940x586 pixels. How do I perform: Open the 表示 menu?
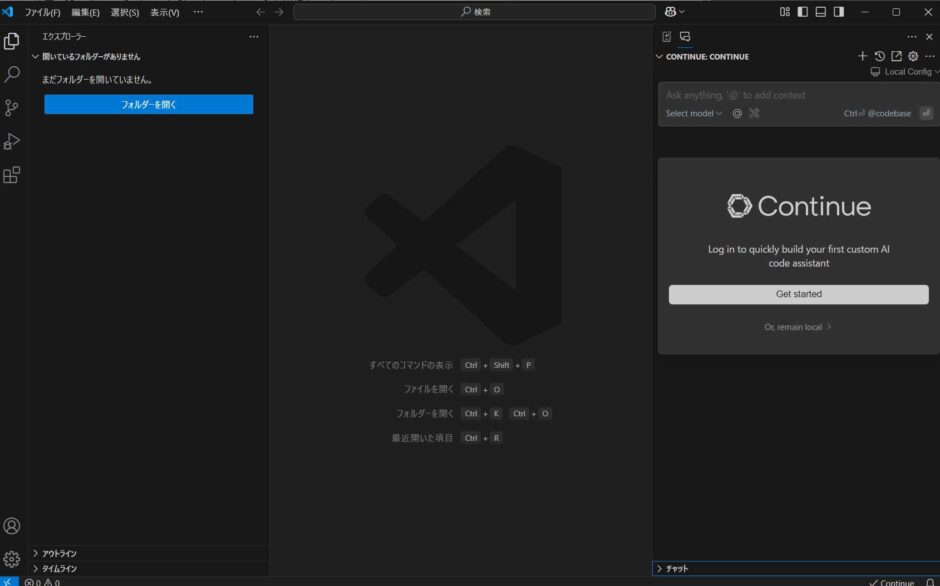click(x=162, y=12)
